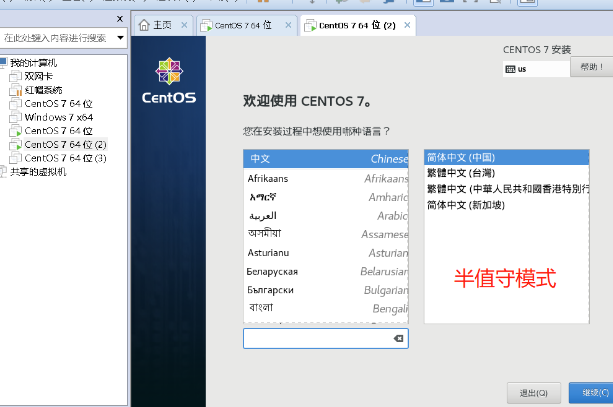Select the 红帽系统 virtual machine

[x=43, y=90]
